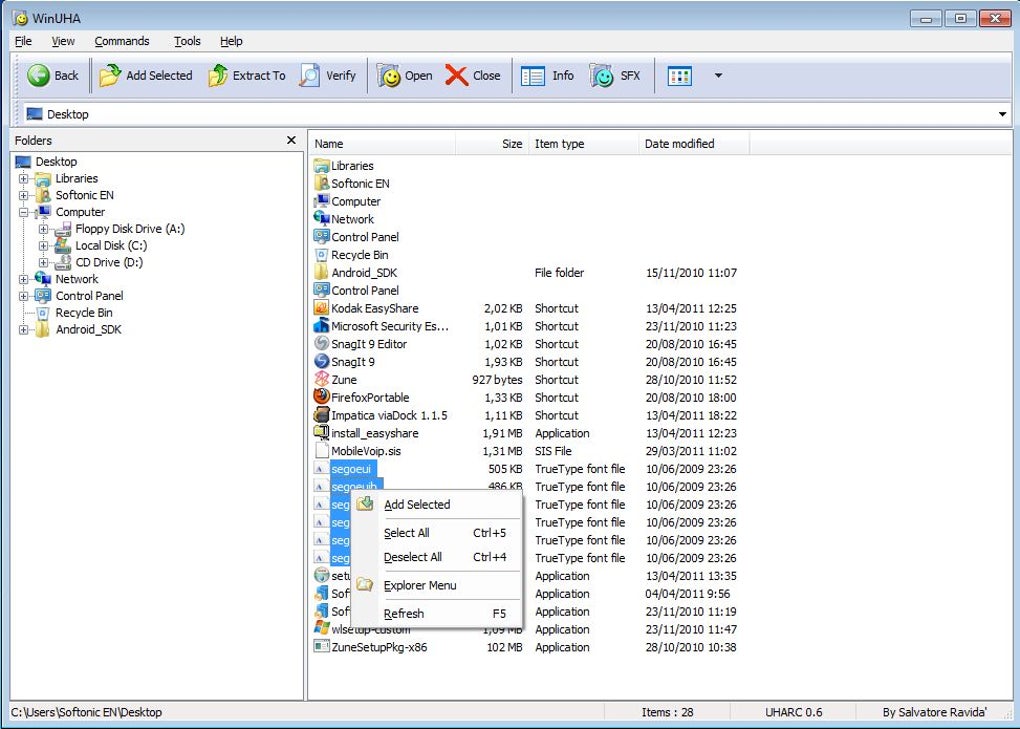
Task: Expand the Control Panel tree node
Action: (23, 296)
